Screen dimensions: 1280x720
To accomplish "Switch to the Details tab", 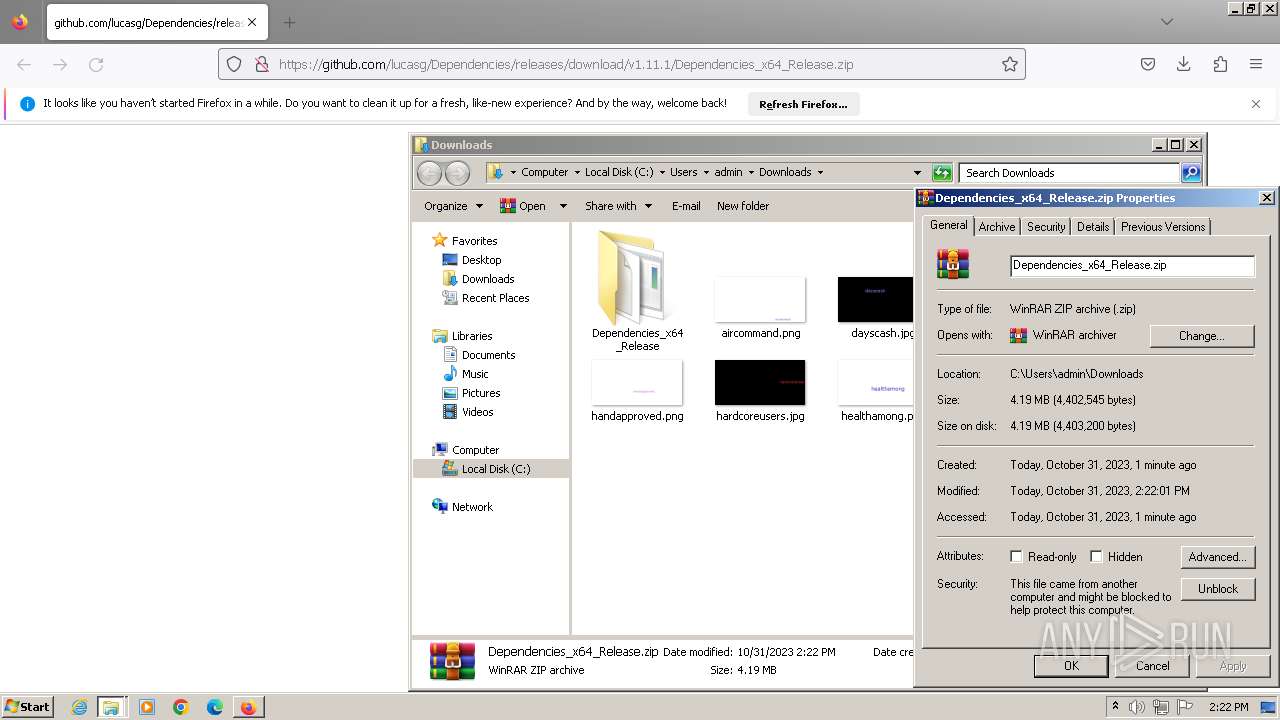I will tap(1093, 227).
